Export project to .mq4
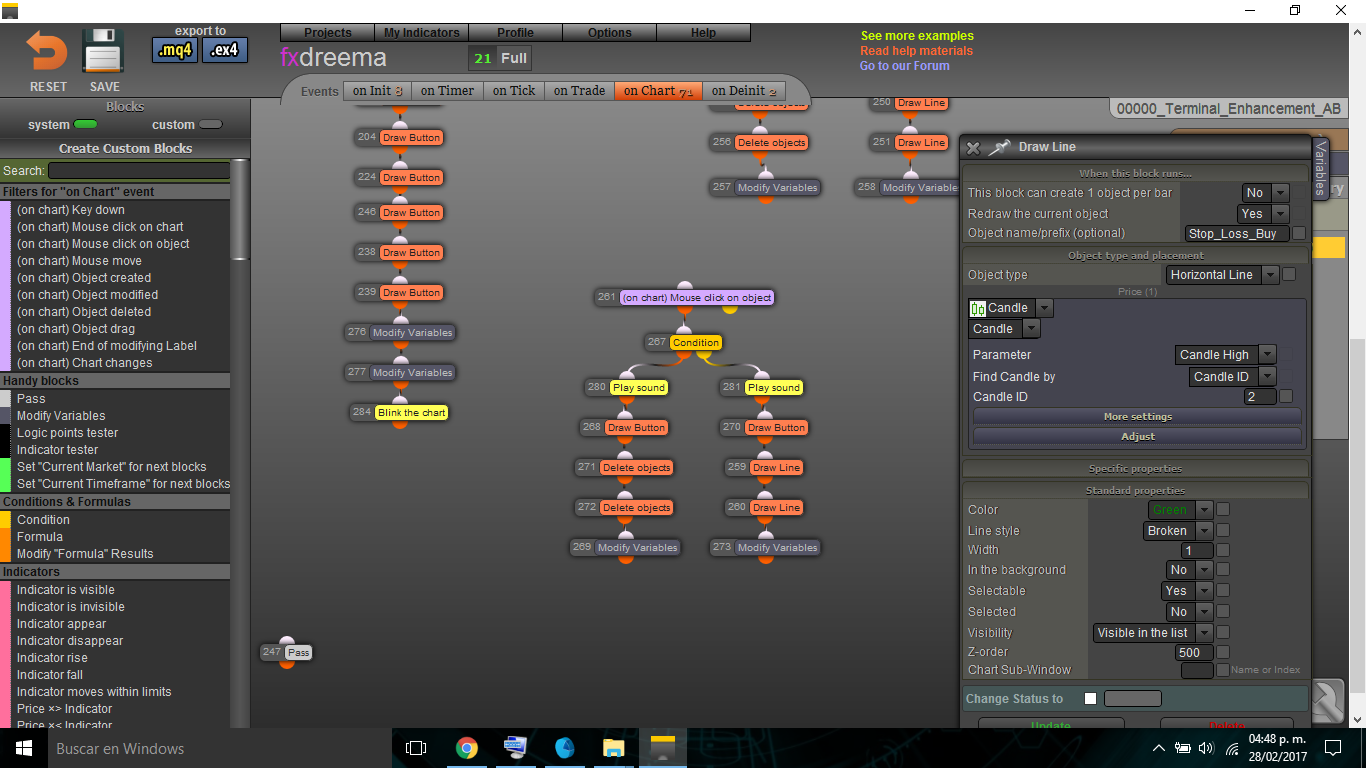The image size is (1366, 768). click(x=175, y=50)
